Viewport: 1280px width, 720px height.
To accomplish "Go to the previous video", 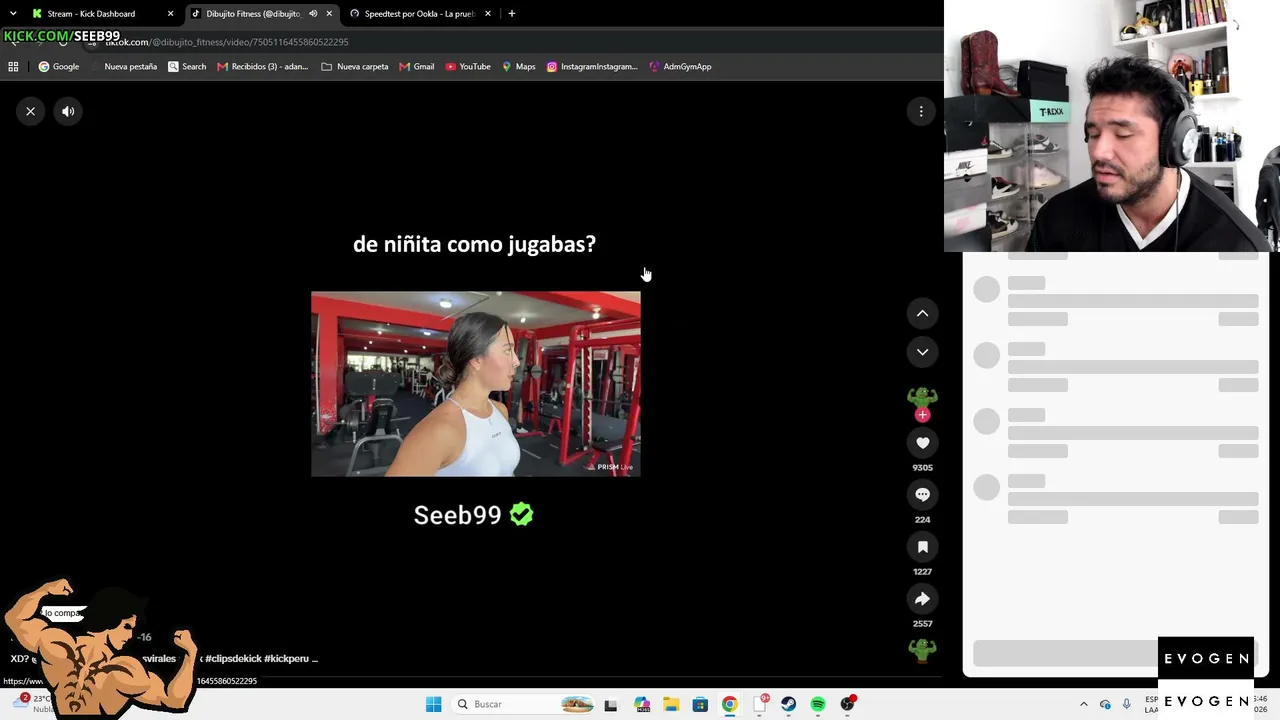I will click(x=922, y=313).
